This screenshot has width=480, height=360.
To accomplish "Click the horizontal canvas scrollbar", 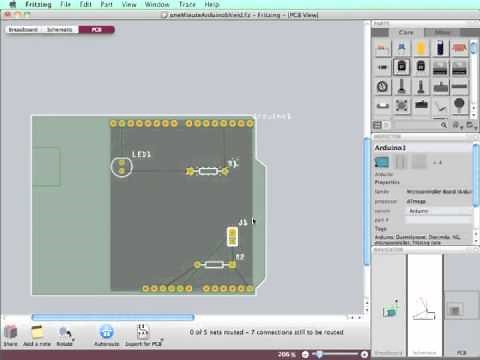I will 113,317.
